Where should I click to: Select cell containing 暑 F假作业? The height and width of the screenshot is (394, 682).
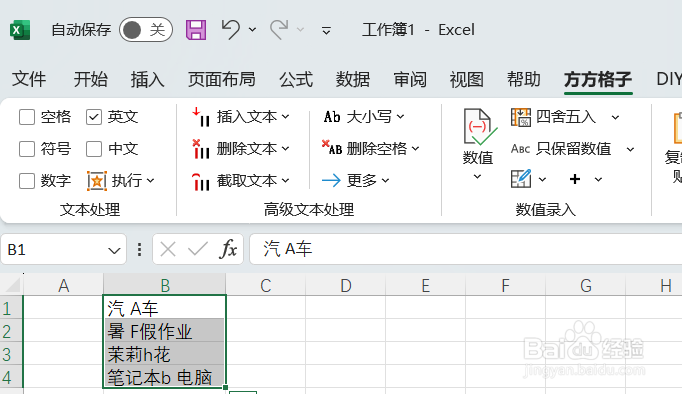pyautogui.click(x=164, y=331)
